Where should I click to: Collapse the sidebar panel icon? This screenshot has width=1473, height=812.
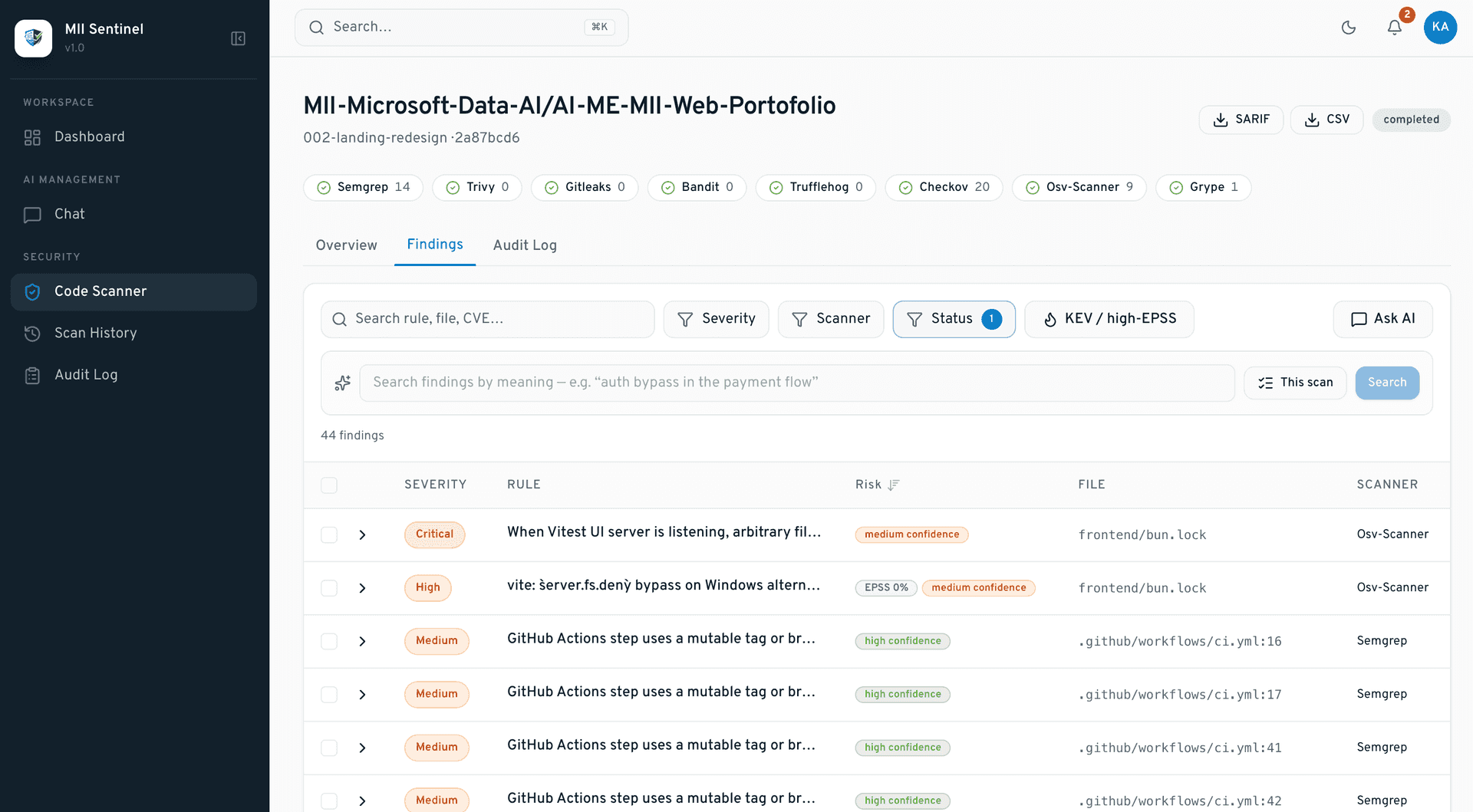(x=238, y=38)
